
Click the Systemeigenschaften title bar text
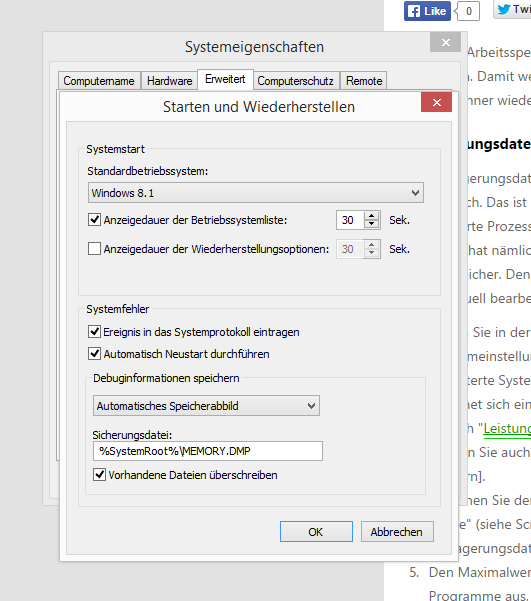pos(254,47)
